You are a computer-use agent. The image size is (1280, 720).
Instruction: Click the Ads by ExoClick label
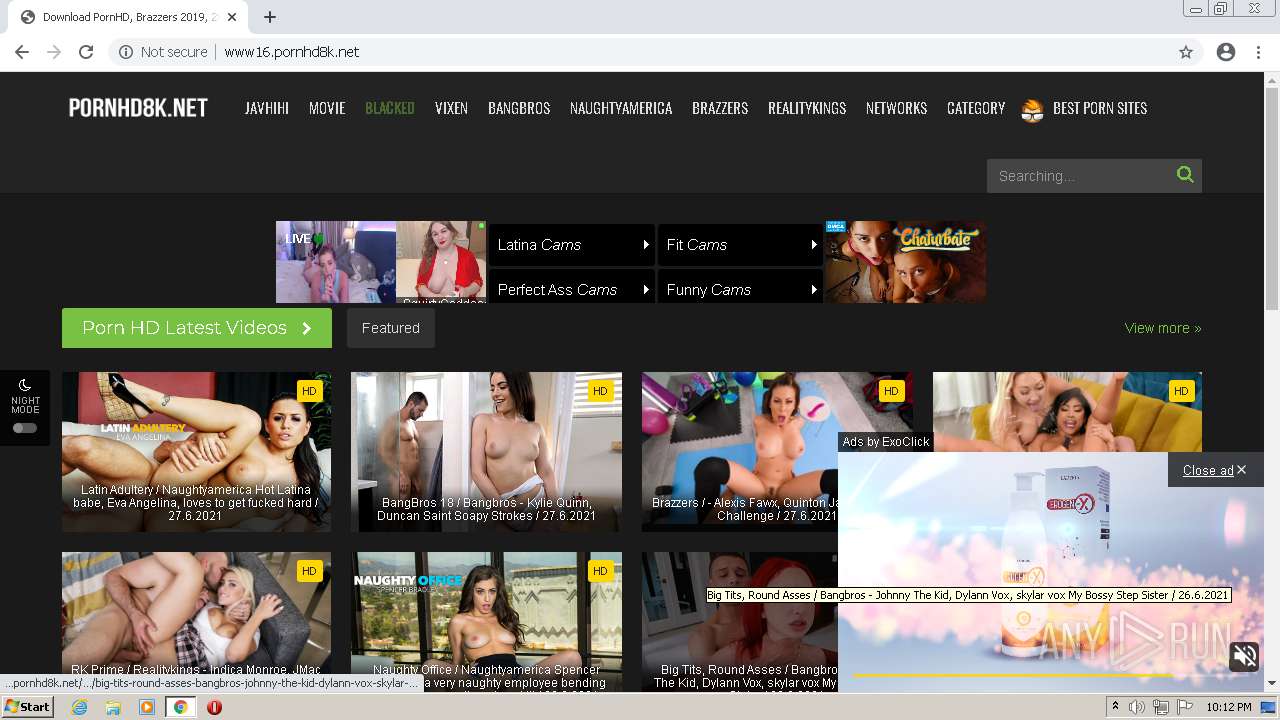click(x=886, y=442)
